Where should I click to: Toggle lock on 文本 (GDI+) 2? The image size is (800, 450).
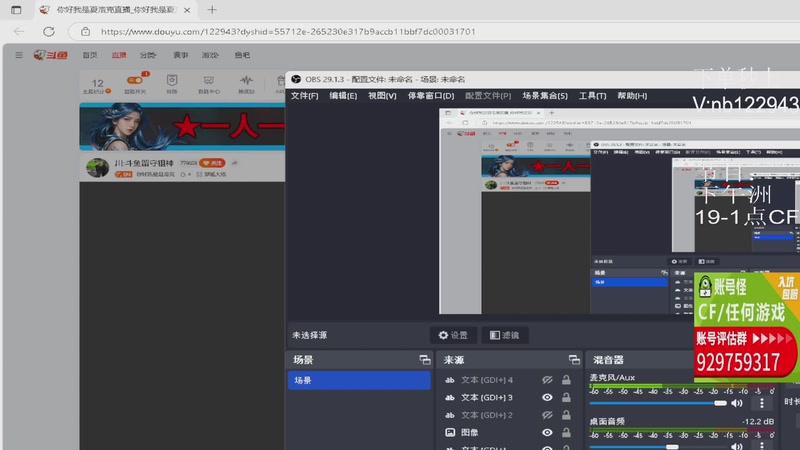[x=566, y=415]
